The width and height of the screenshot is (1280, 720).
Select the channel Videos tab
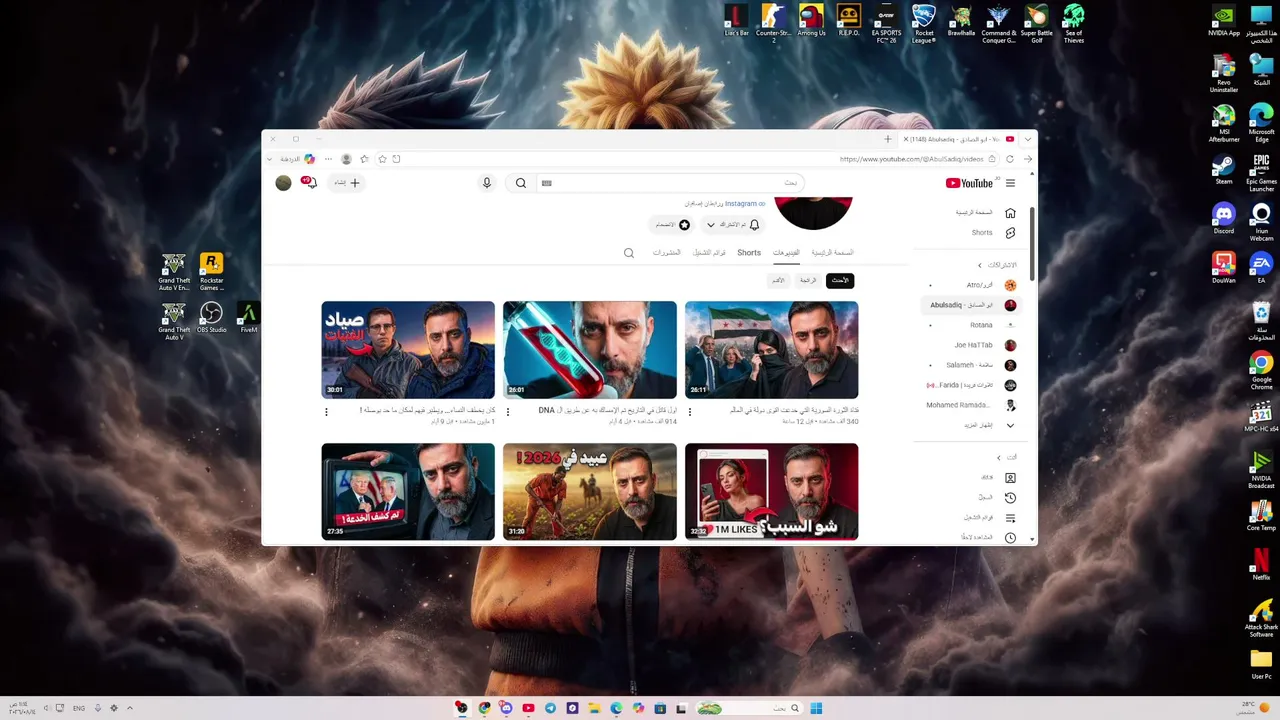[786, 253]
